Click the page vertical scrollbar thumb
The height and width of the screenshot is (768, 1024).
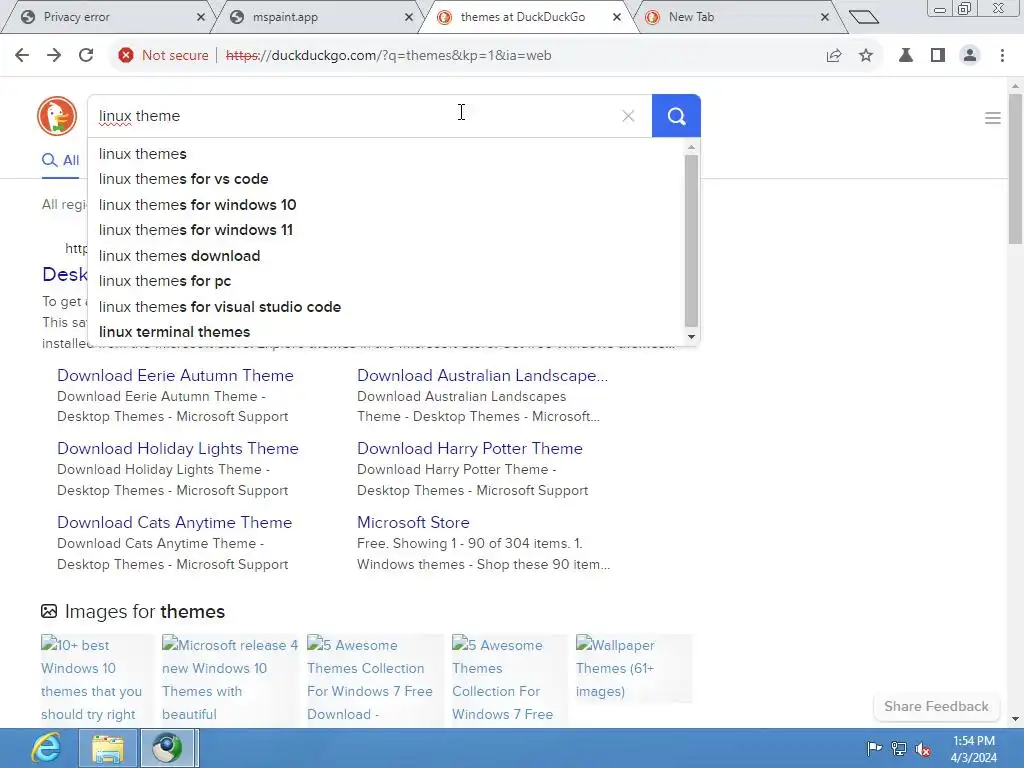1015,168
